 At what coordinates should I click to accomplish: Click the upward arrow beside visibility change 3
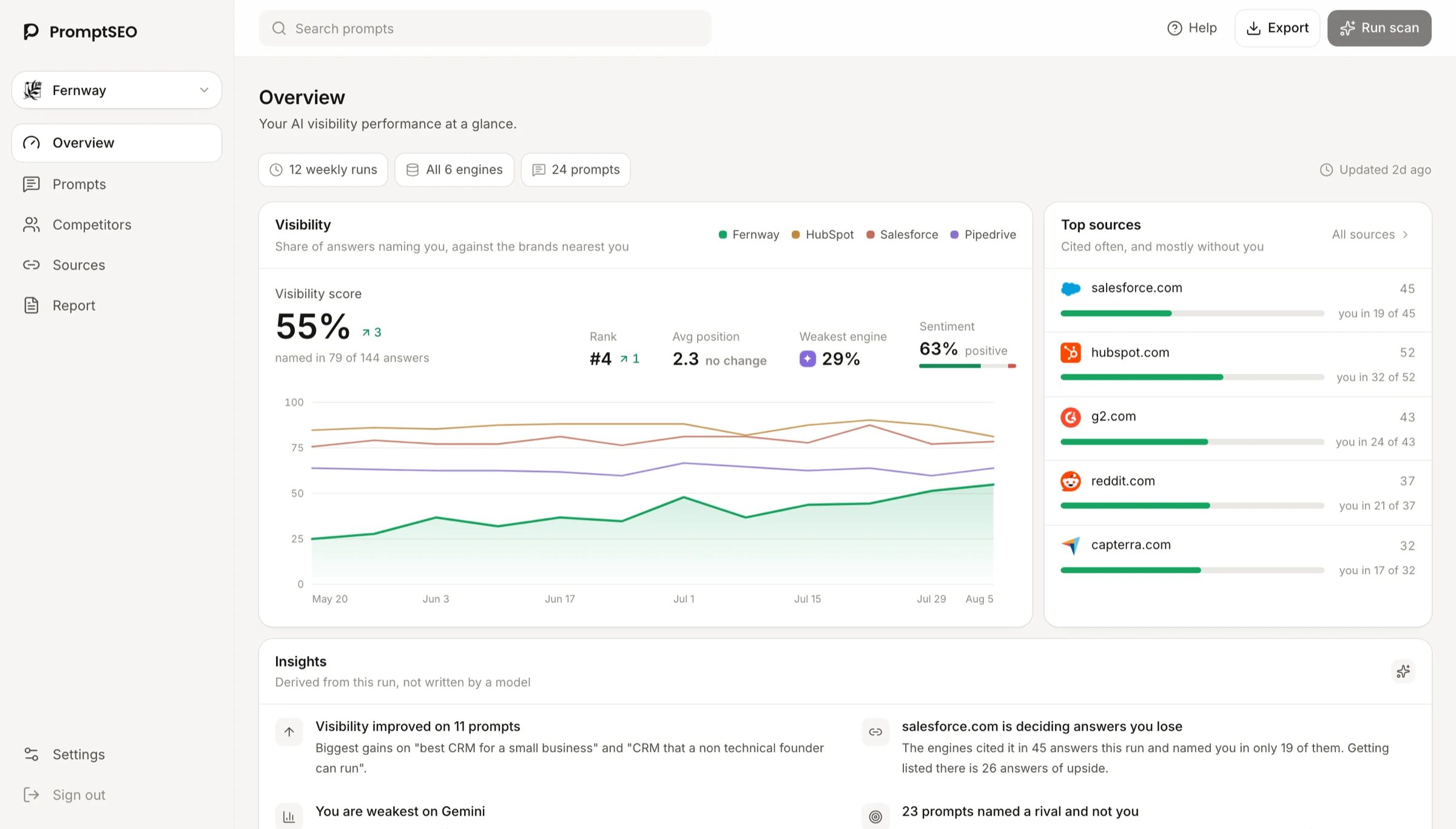point(366,333)
